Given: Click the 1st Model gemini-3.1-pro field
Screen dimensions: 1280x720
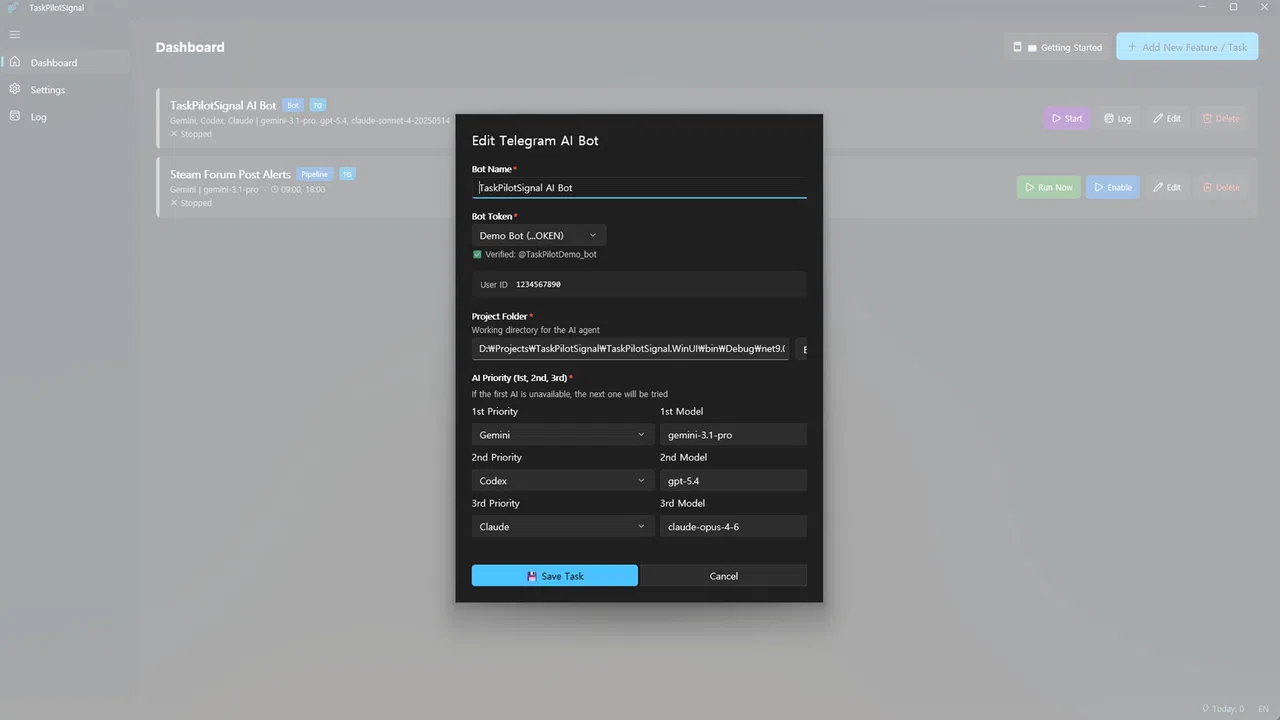Looking at the screenshot, I should pos(733,435).
